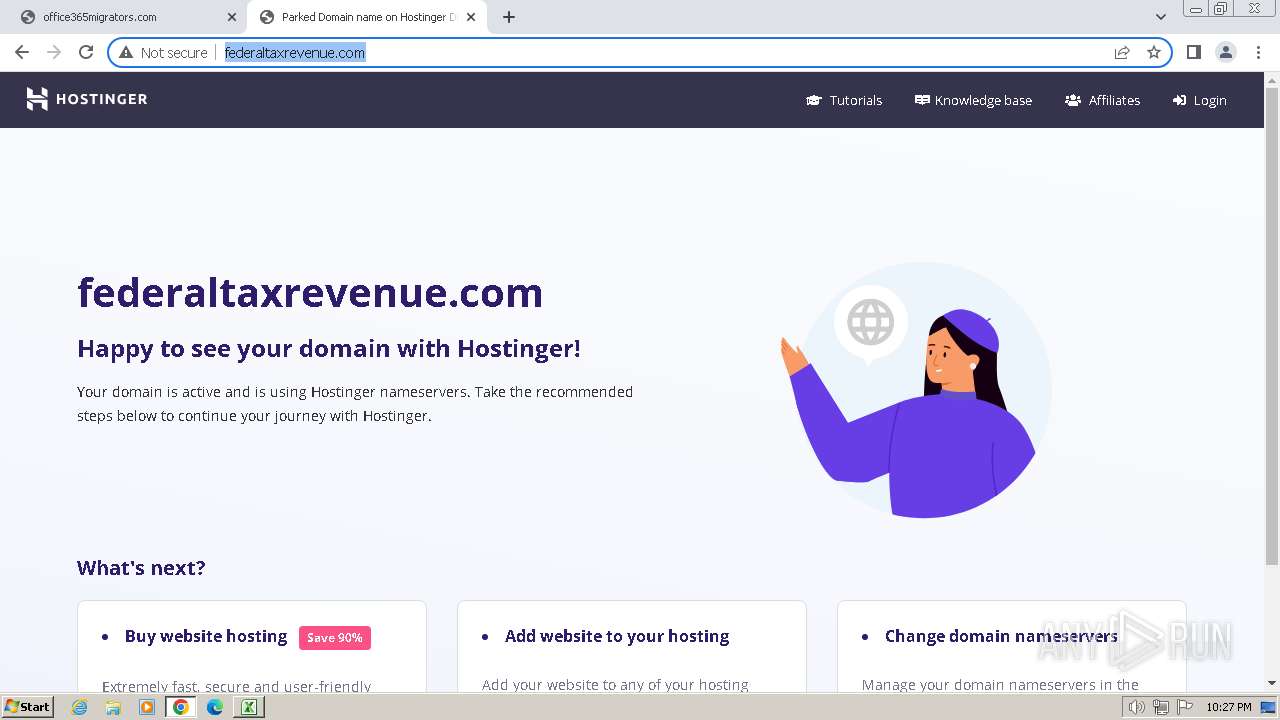Open the media player taskbar icon
Screen dimensions: 1280x720
147,707
